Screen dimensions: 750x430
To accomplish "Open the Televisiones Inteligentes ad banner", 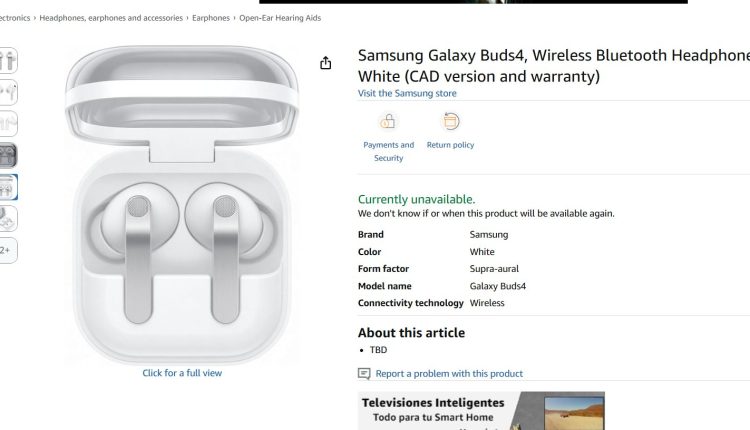I will [x=481, y=411].
